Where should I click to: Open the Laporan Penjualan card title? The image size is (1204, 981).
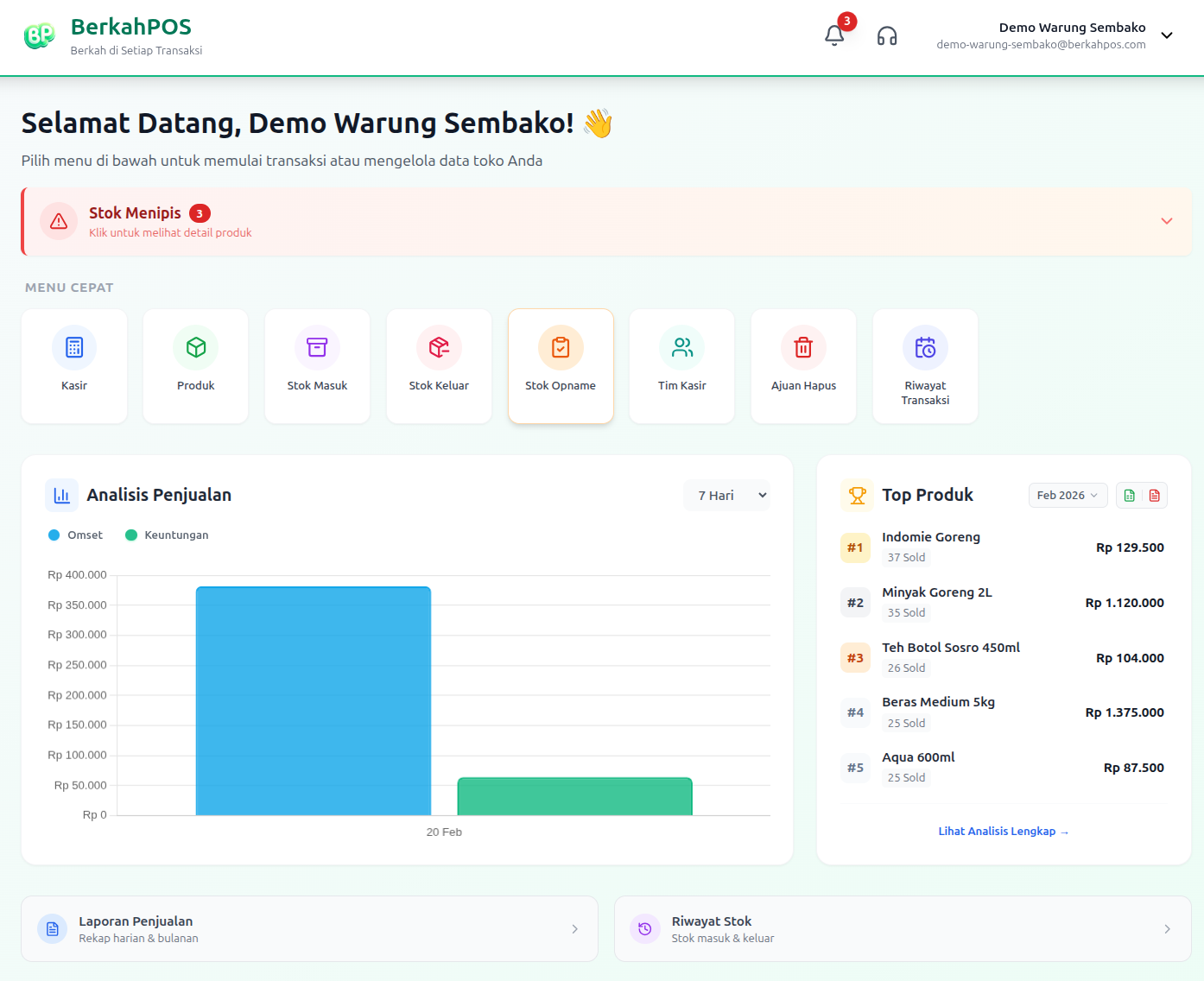[x=136, y=921]
